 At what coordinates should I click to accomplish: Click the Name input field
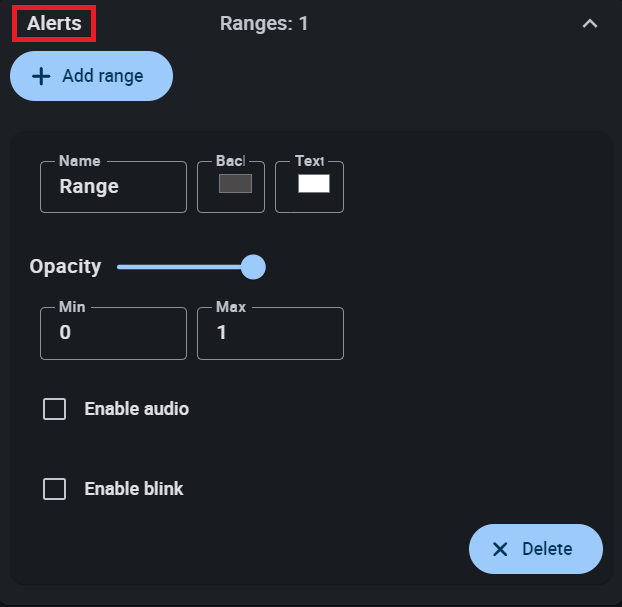113,187
